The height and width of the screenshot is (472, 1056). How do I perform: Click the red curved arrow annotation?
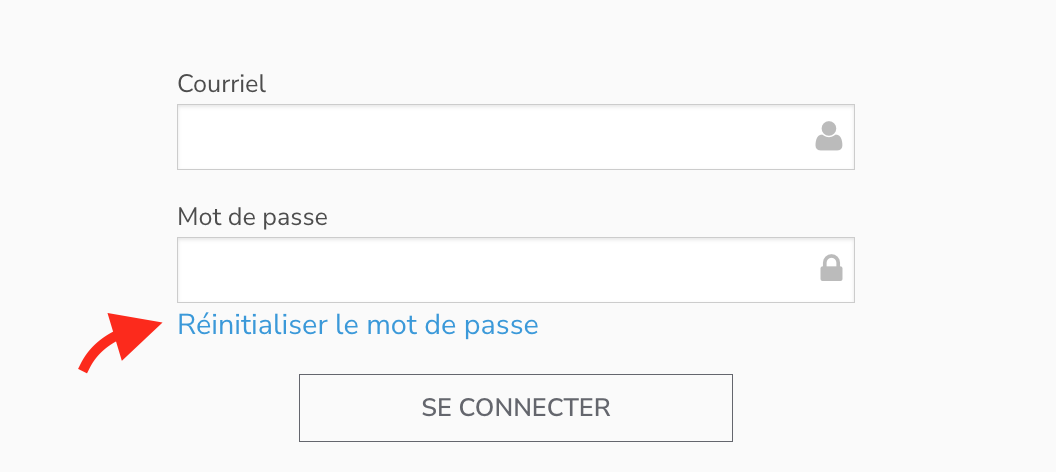[x=120, y=340]
